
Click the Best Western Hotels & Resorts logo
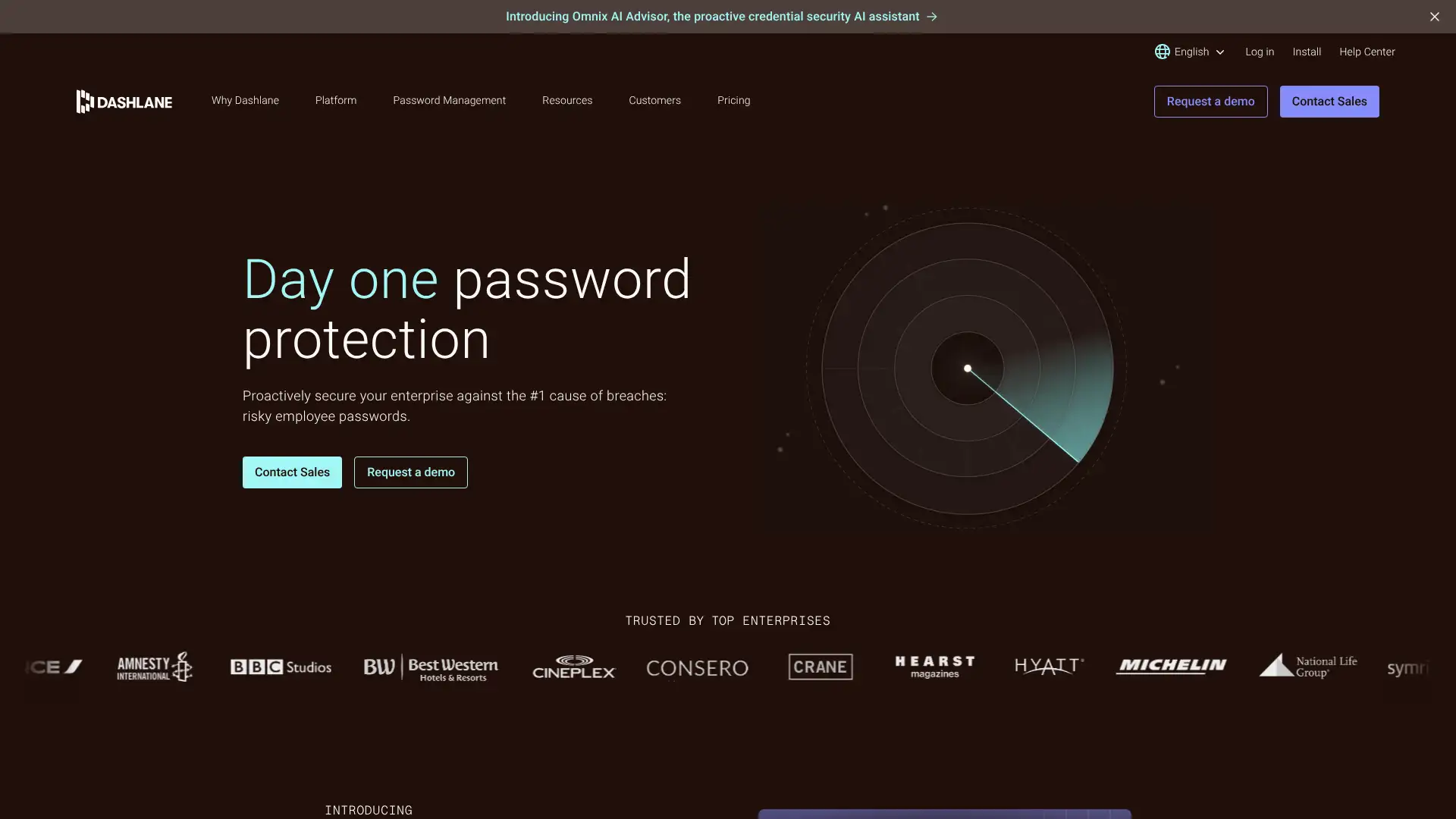[x=431, y=668]
